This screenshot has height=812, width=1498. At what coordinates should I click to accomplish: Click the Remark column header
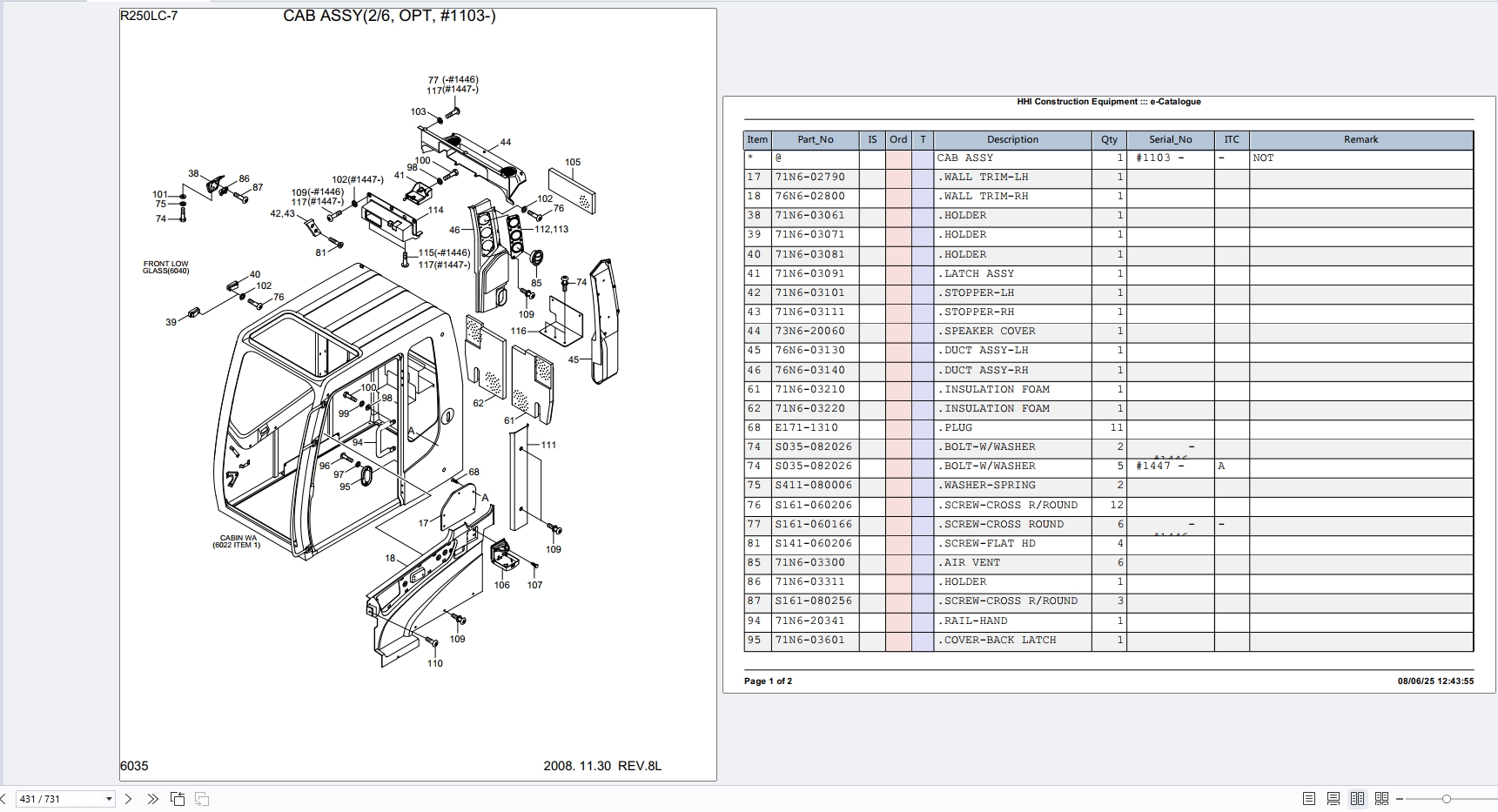click(1360, 139)
